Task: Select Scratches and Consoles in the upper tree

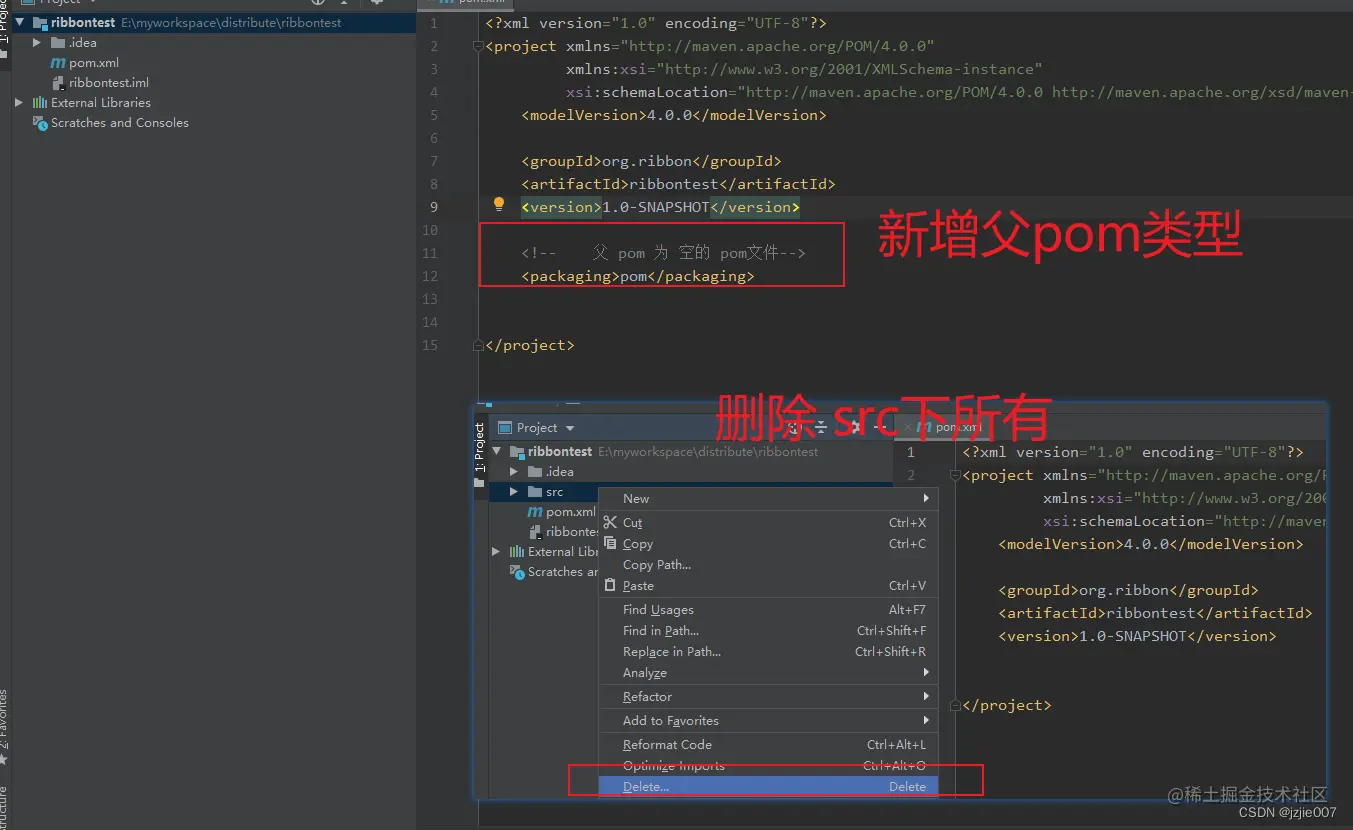Action: 119,123
